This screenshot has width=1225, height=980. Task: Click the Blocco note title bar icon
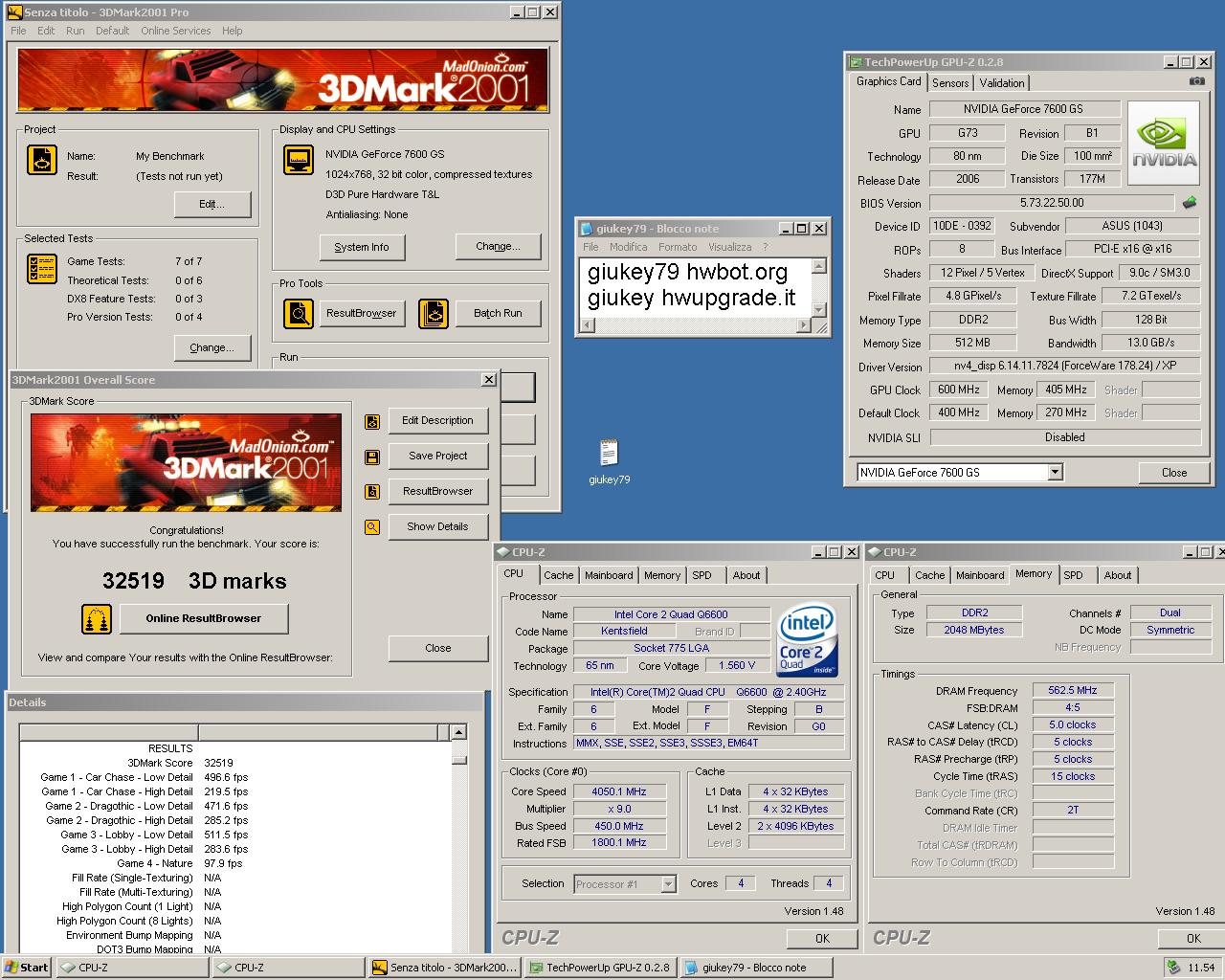587,229
